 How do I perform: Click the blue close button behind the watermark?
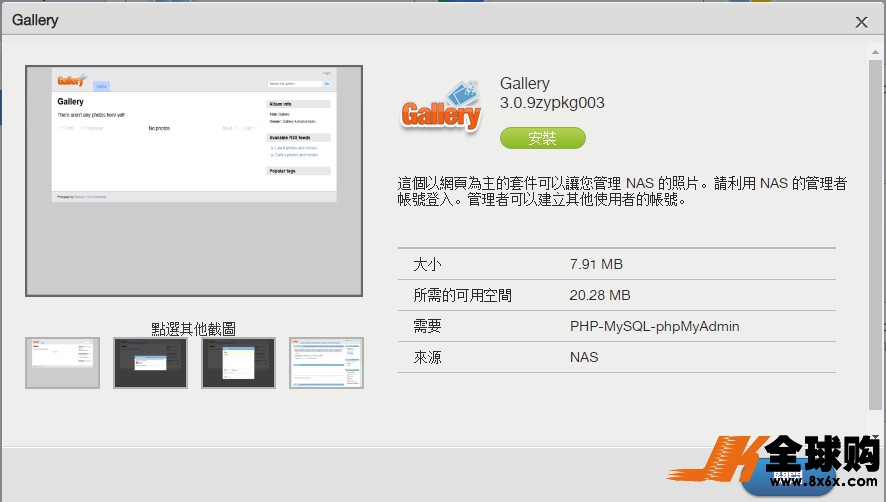[x=788, y=478]
